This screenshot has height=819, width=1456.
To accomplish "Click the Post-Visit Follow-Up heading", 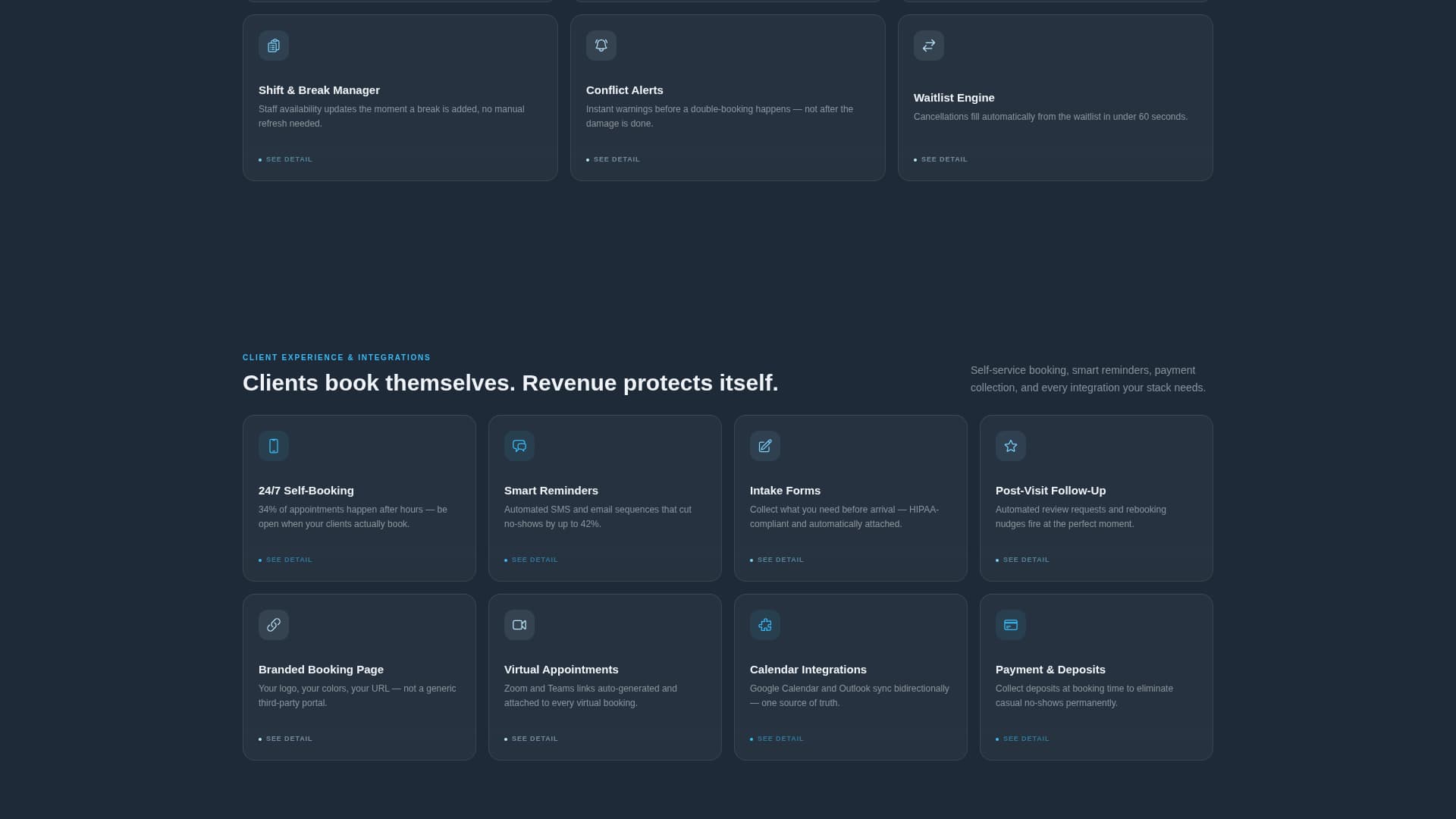I will coord(1051,491).
